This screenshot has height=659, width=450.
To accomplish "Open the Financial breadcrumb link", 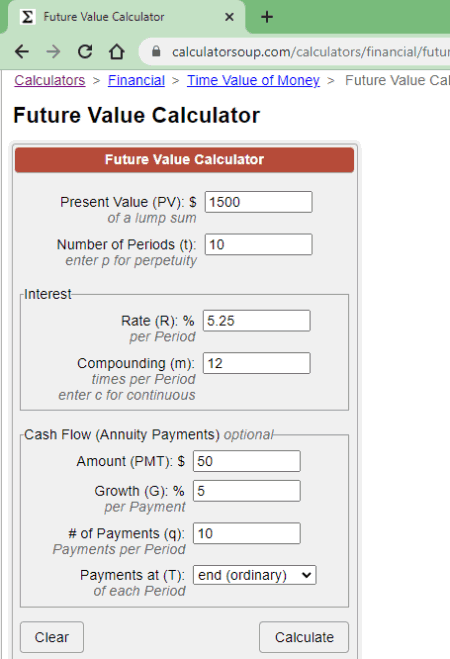I will (x=136, y=80).
